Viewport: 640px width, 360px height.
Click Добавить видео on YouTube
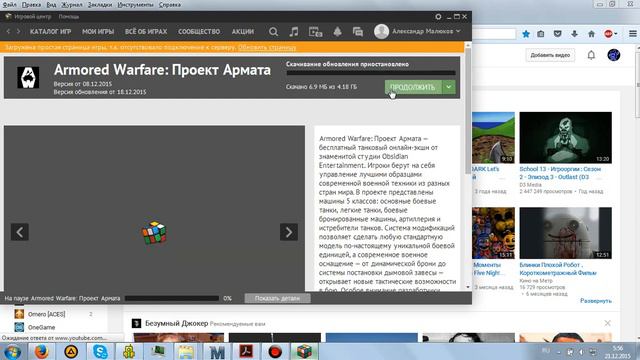point(550,55)
